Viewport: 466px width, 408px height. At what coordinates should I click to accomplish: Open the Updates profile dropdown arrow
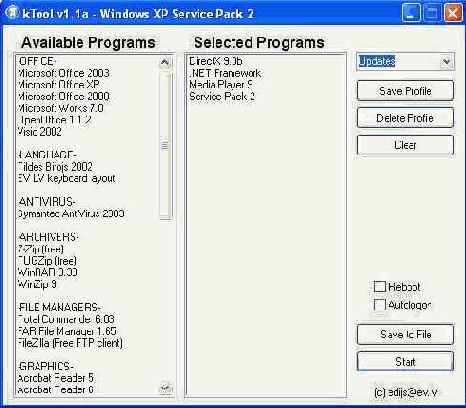446,62
